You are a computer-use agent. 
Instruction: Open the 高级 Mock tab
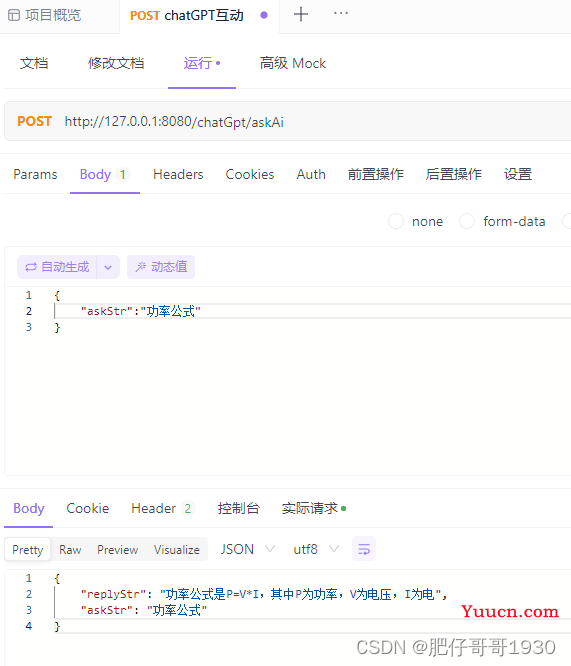pos(293,63)
